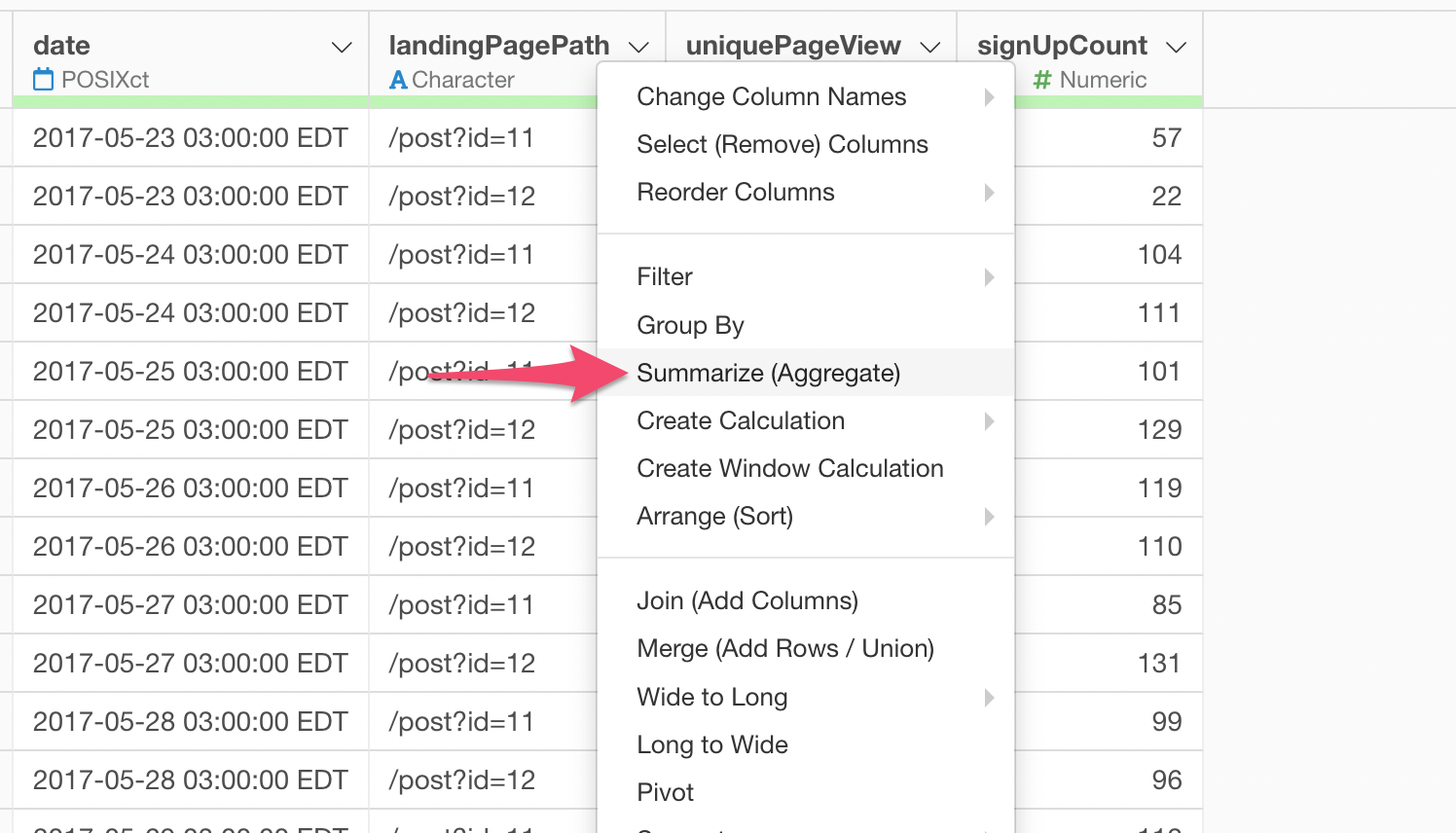Select Join (Add Columns) option
Image resolution: width=1456 pixels, height=833 pixels.
pos(746,600)
